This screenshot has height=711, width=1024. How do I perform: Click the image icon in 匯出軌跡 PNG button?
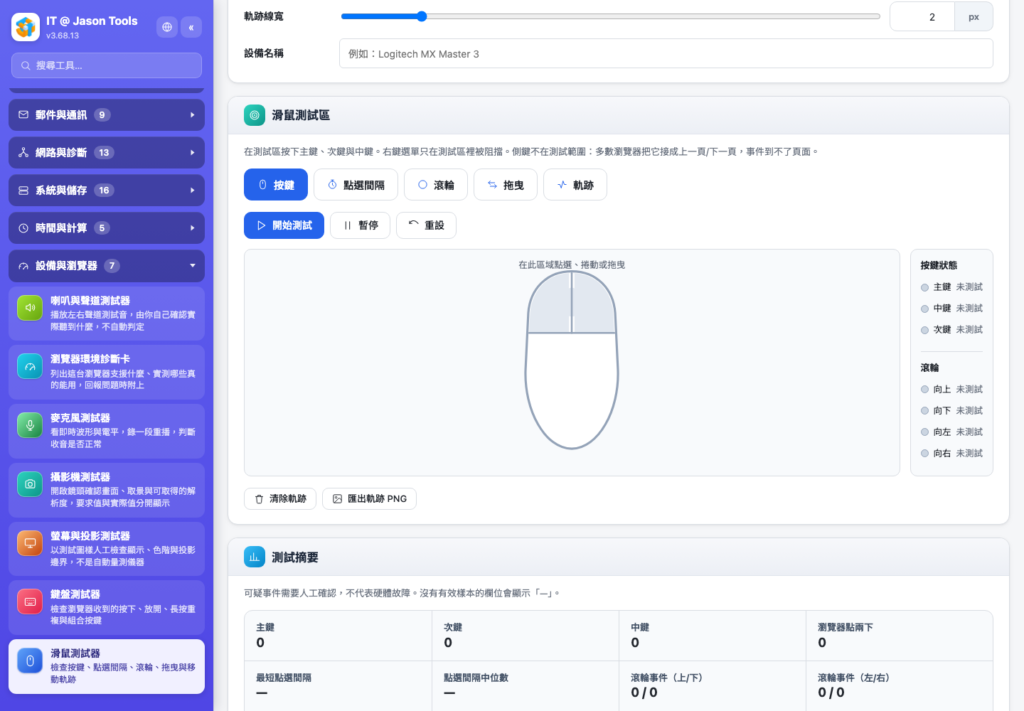pyautogui.click(x=337, y=499)
